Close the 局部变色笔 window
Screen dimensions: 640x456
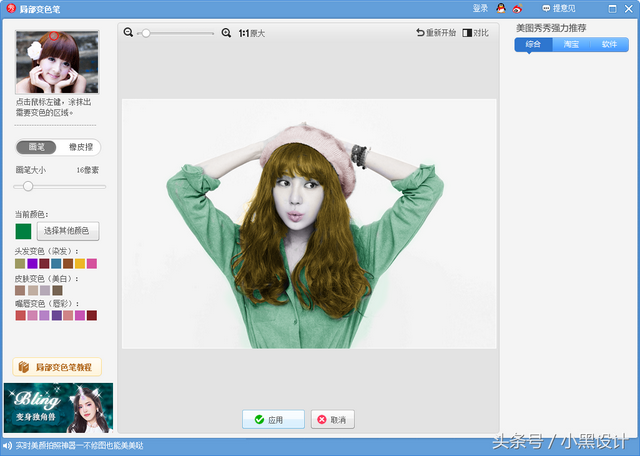tap(629, 9)
